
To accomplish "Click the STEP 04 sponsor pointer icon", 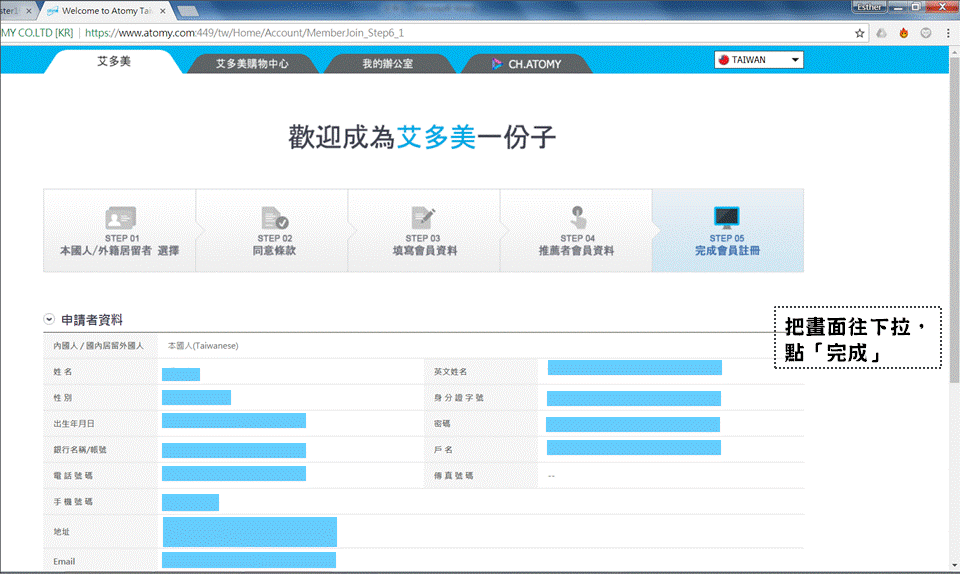I will tap(577, 217).
